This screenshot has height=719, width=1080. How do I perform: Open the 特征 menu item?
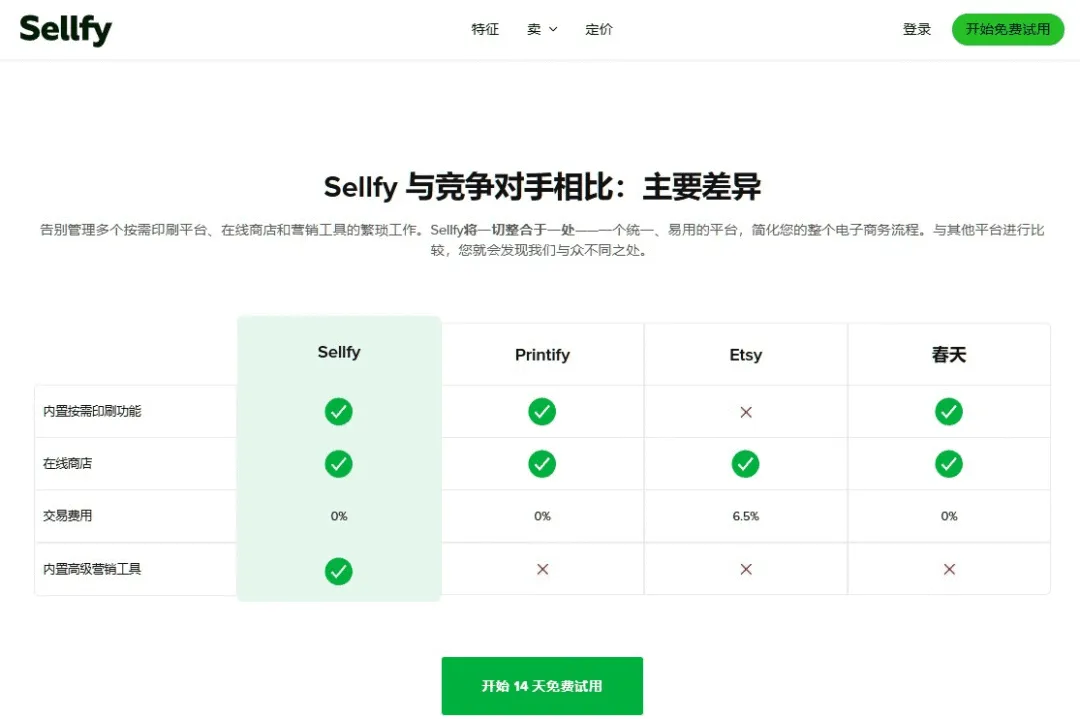pos(485,30)
